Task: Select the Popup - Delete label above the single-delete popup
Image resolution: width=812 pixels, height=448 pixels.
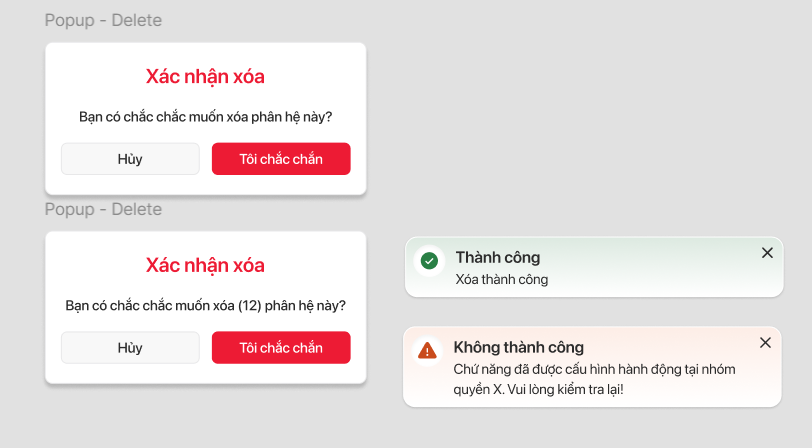Action: point(103,20)
